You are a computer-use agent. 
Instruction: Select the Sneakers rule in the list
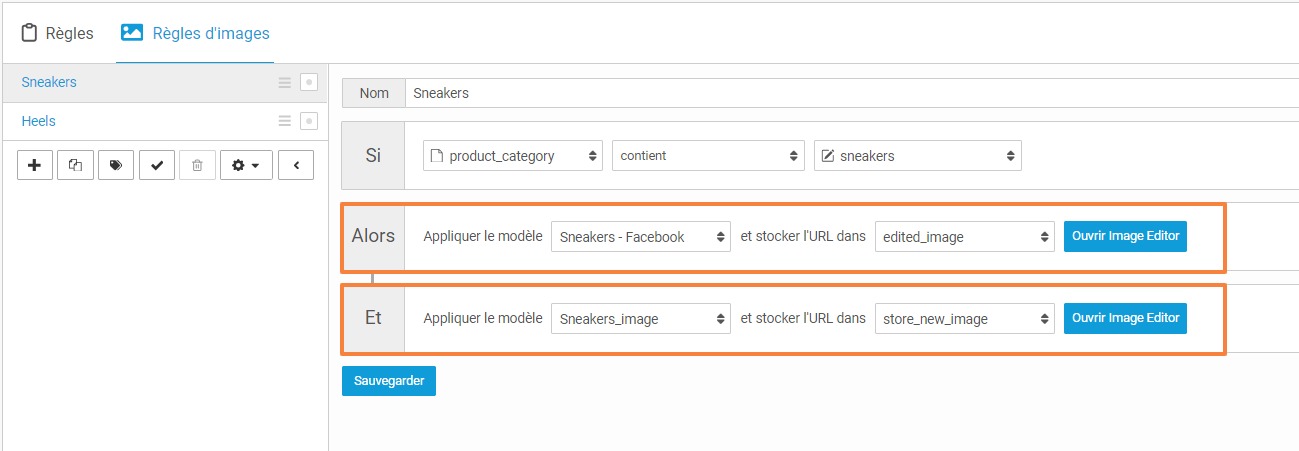(x=164, y=82)
